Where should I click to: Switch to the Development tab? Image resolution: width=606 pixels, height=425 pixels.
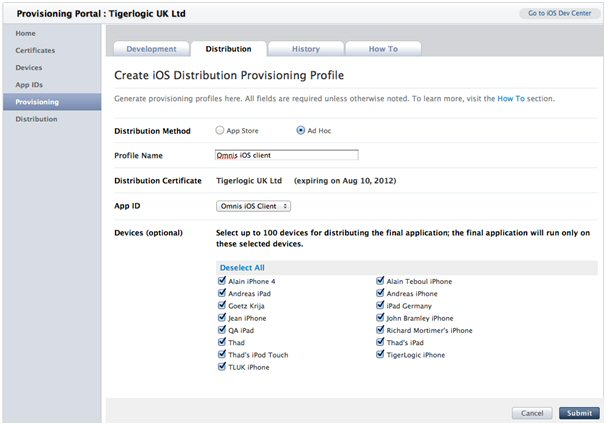coord(151,49)
